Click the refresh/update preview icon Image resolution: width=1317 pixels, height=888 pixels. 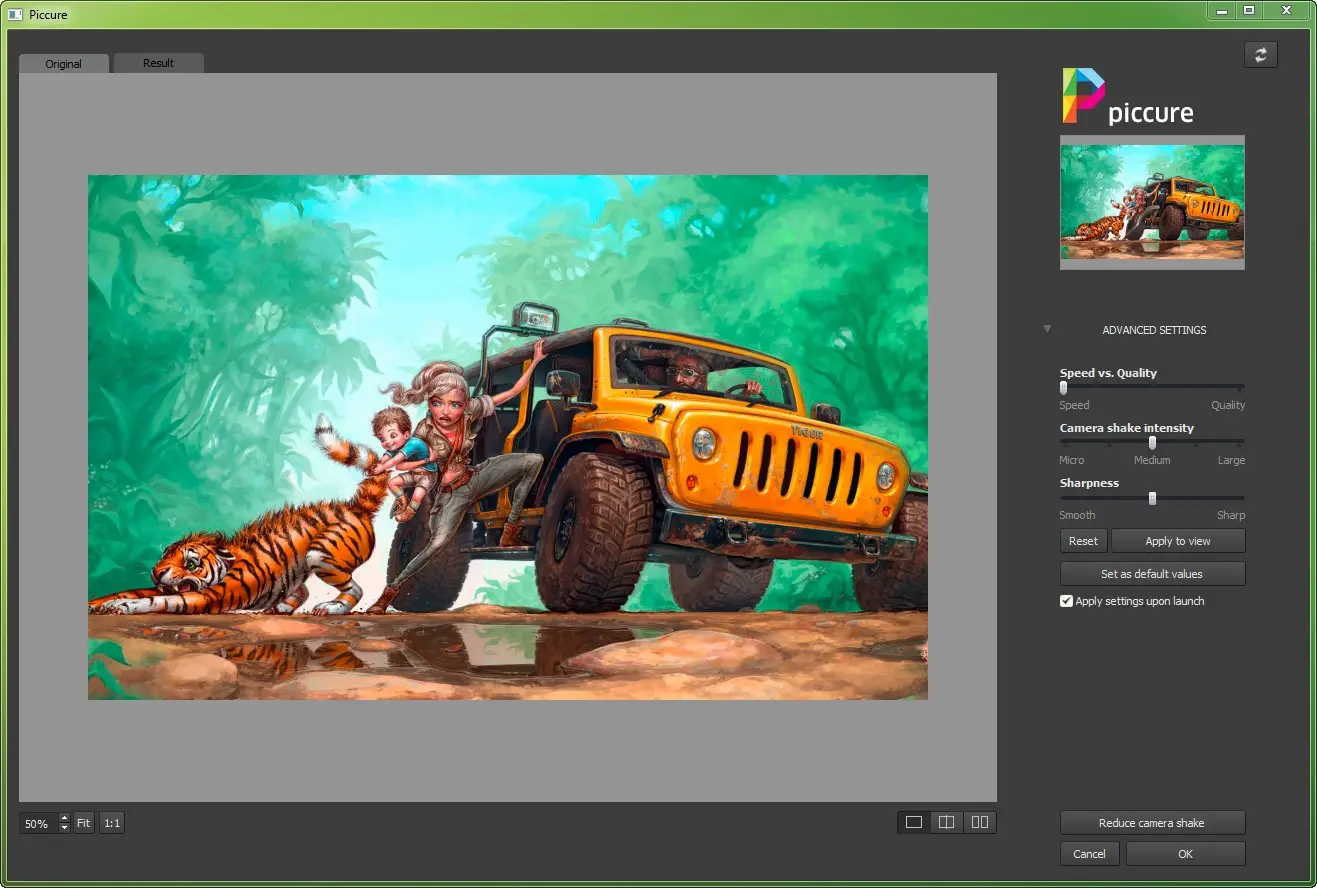click(1260, 55)
